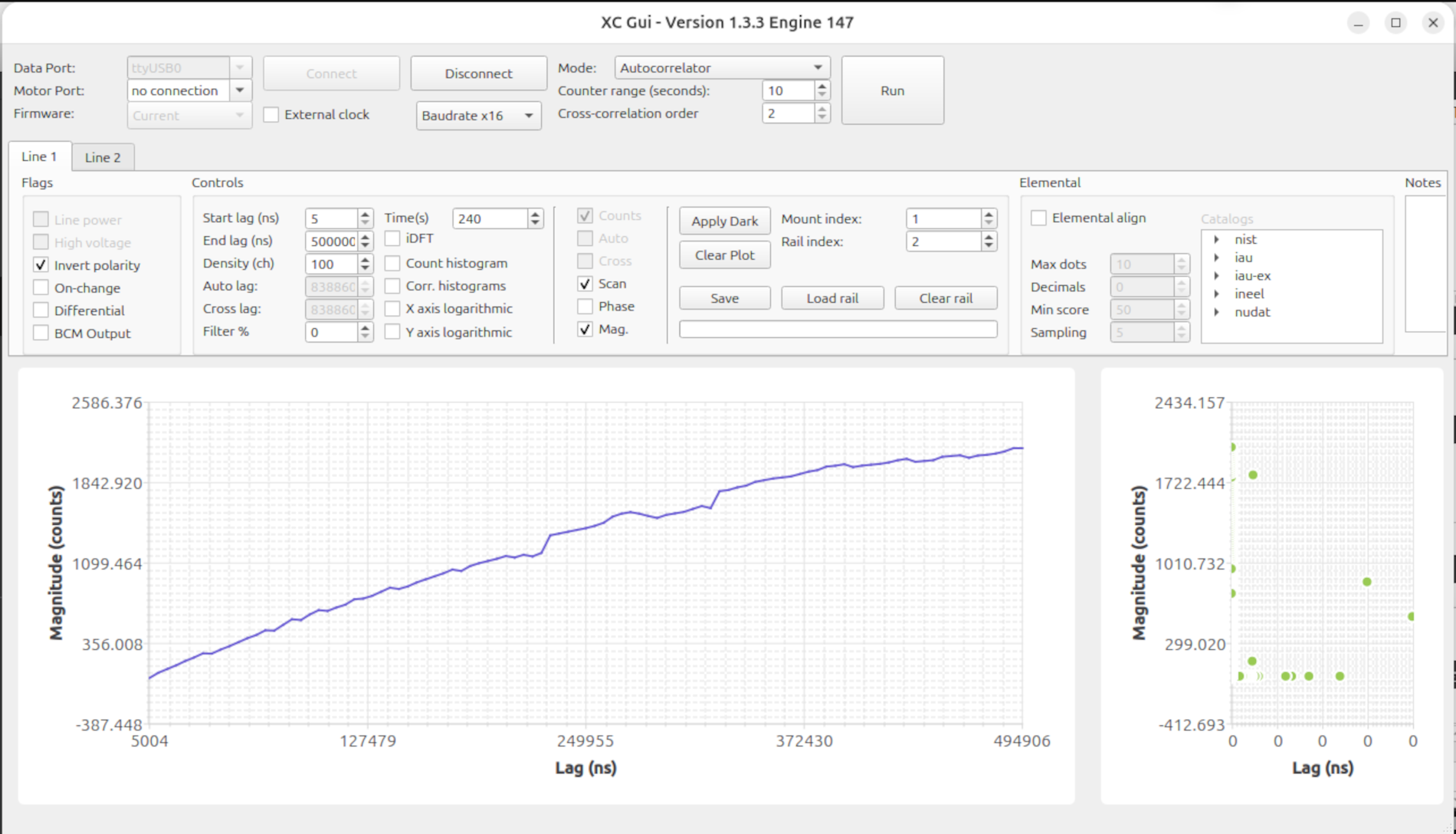
Task: Increase Mount index with up arrow
Action: 989,214
